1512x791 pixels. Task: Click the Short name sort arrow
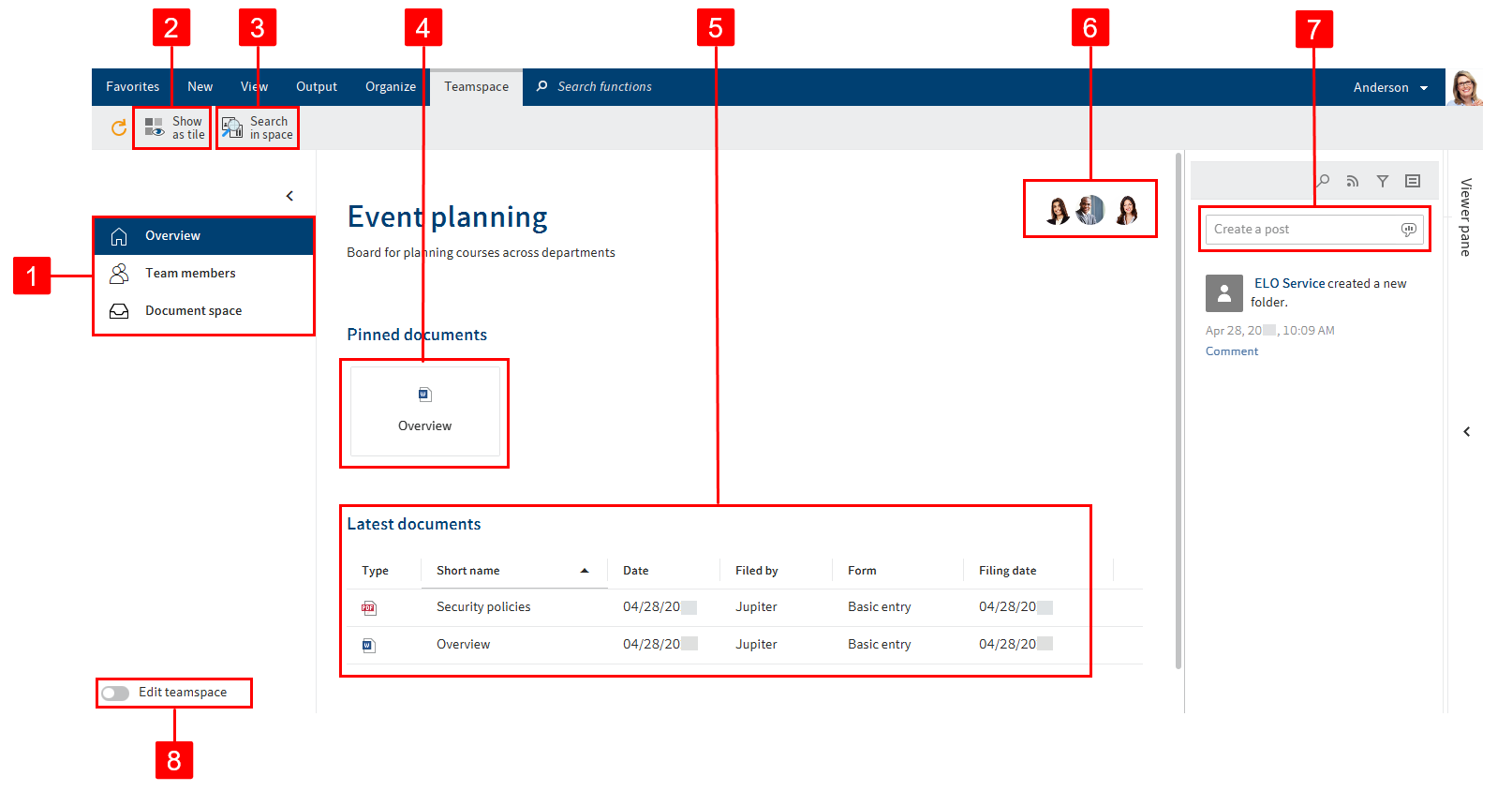585,571
